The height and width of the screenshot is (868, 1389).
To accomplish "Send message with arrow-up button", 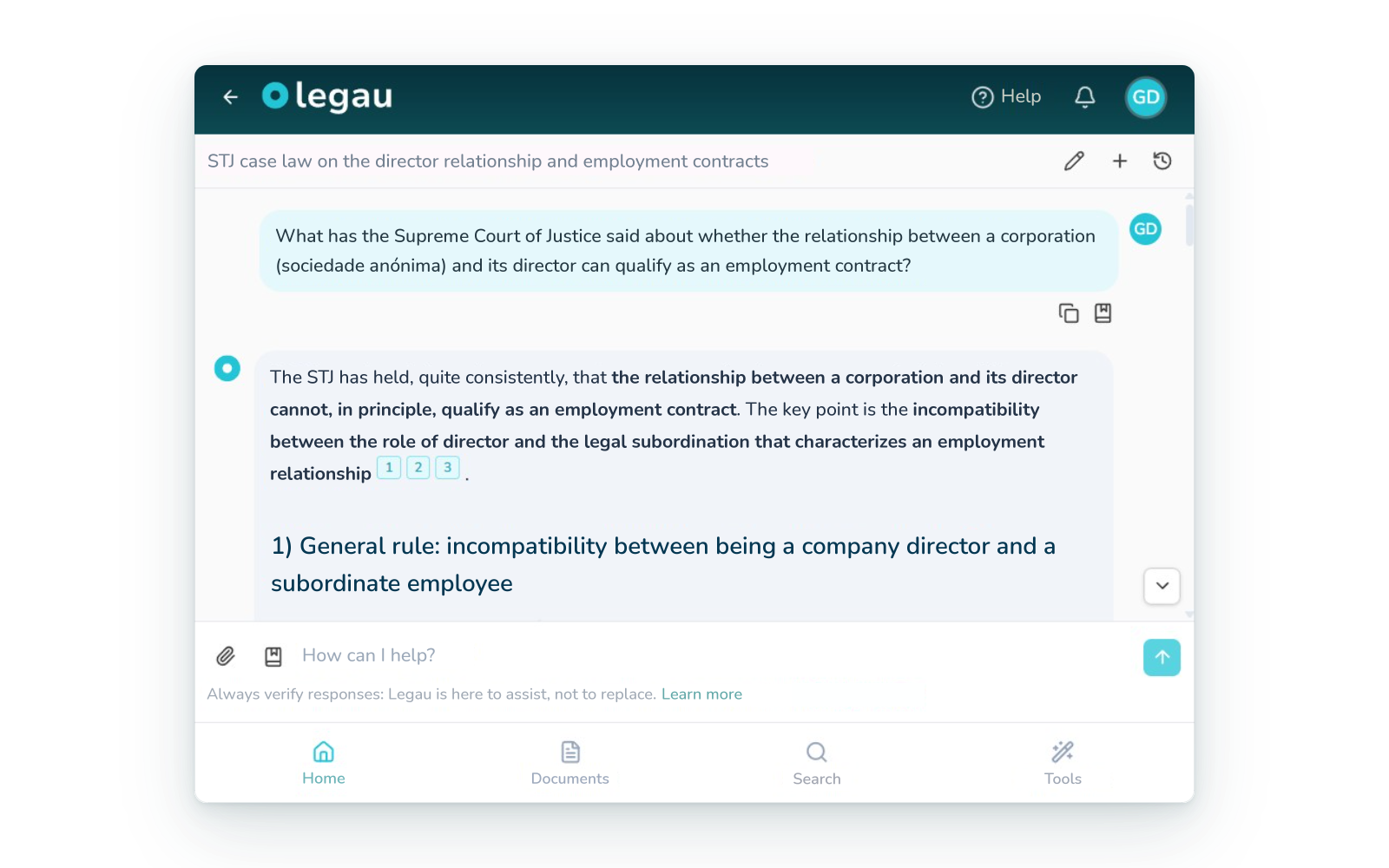I will 1162,658.
